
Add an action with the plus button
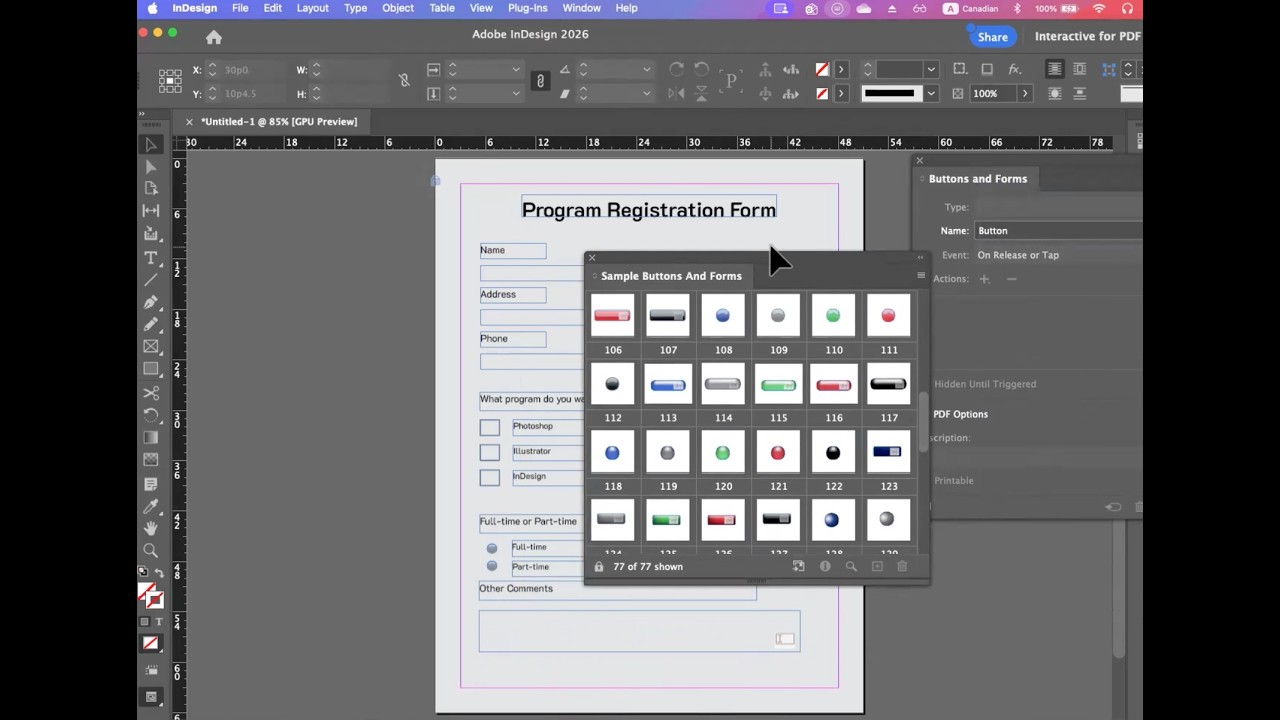pyautogui.click(x=984, y=279)
